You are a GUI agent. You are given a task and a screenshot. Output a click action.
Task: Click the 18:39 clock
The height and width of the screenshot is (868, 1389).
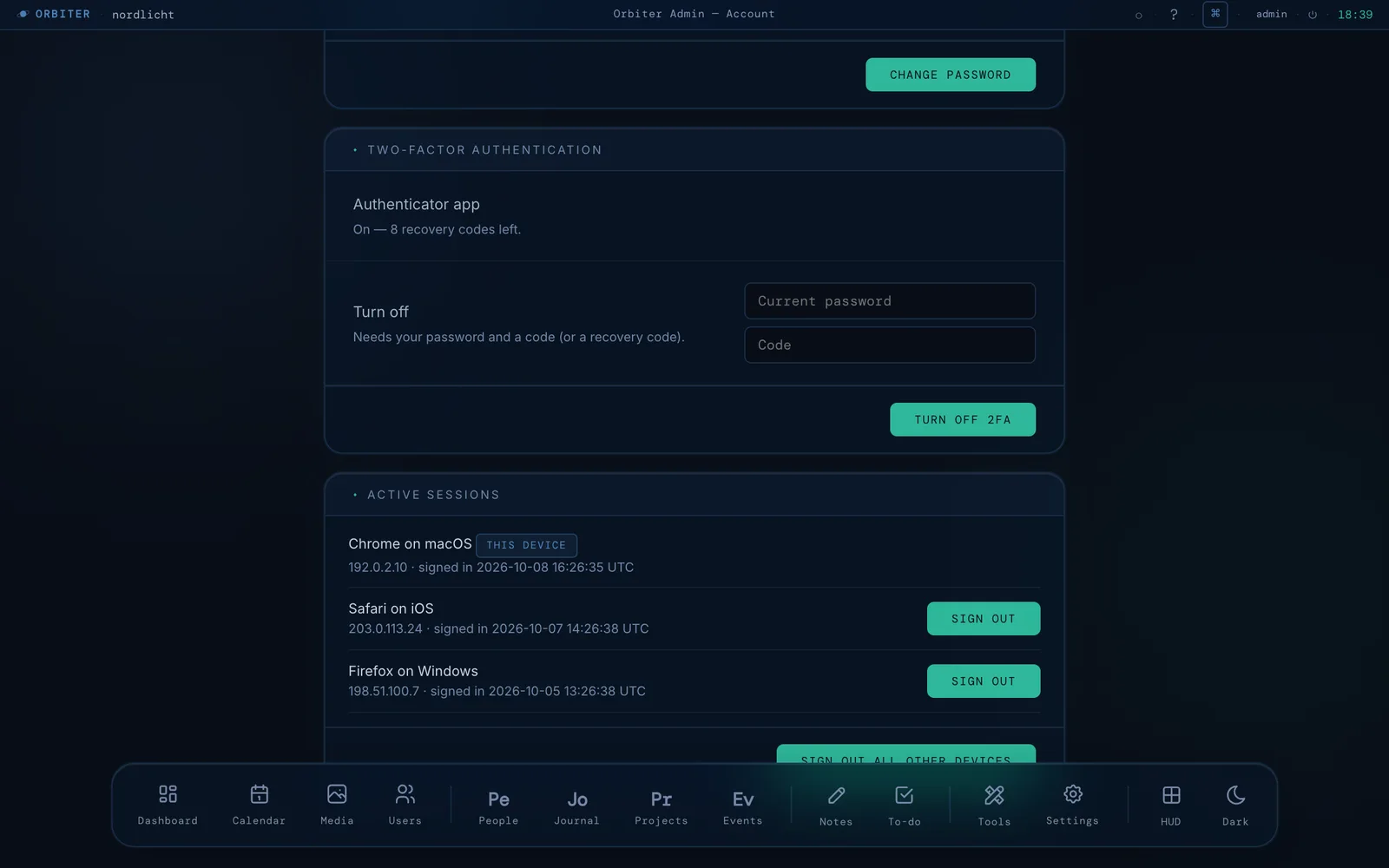1355,15
